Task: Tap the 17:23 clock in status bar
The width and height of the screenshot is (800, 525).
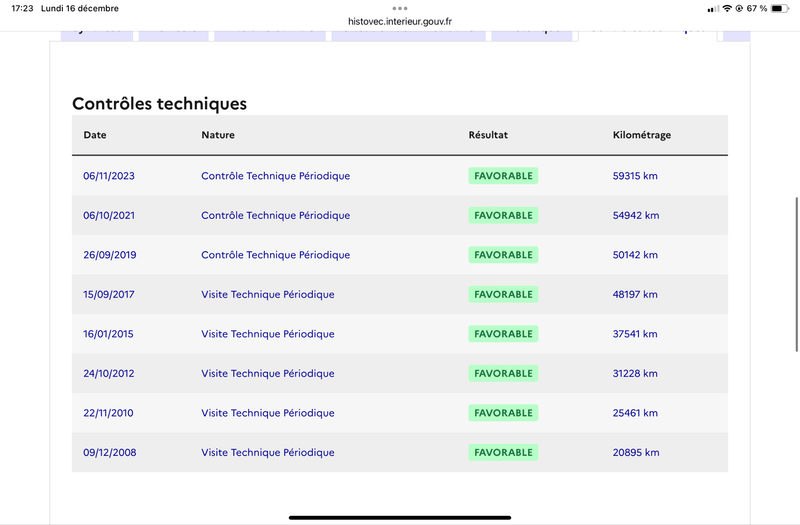Action: point(22,9)
